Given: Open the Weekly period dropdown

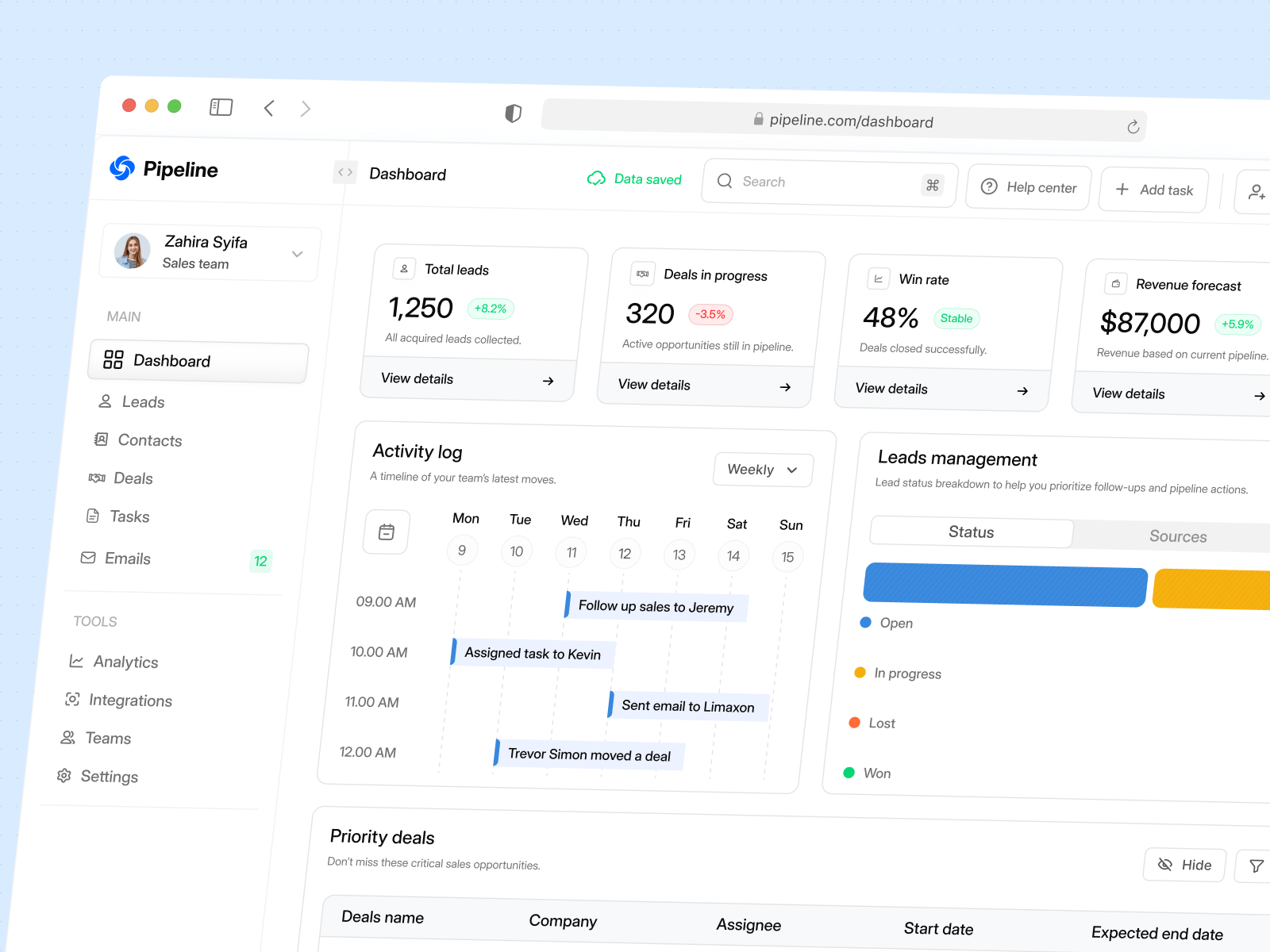Looking at the screenshot, I should 763,470.
